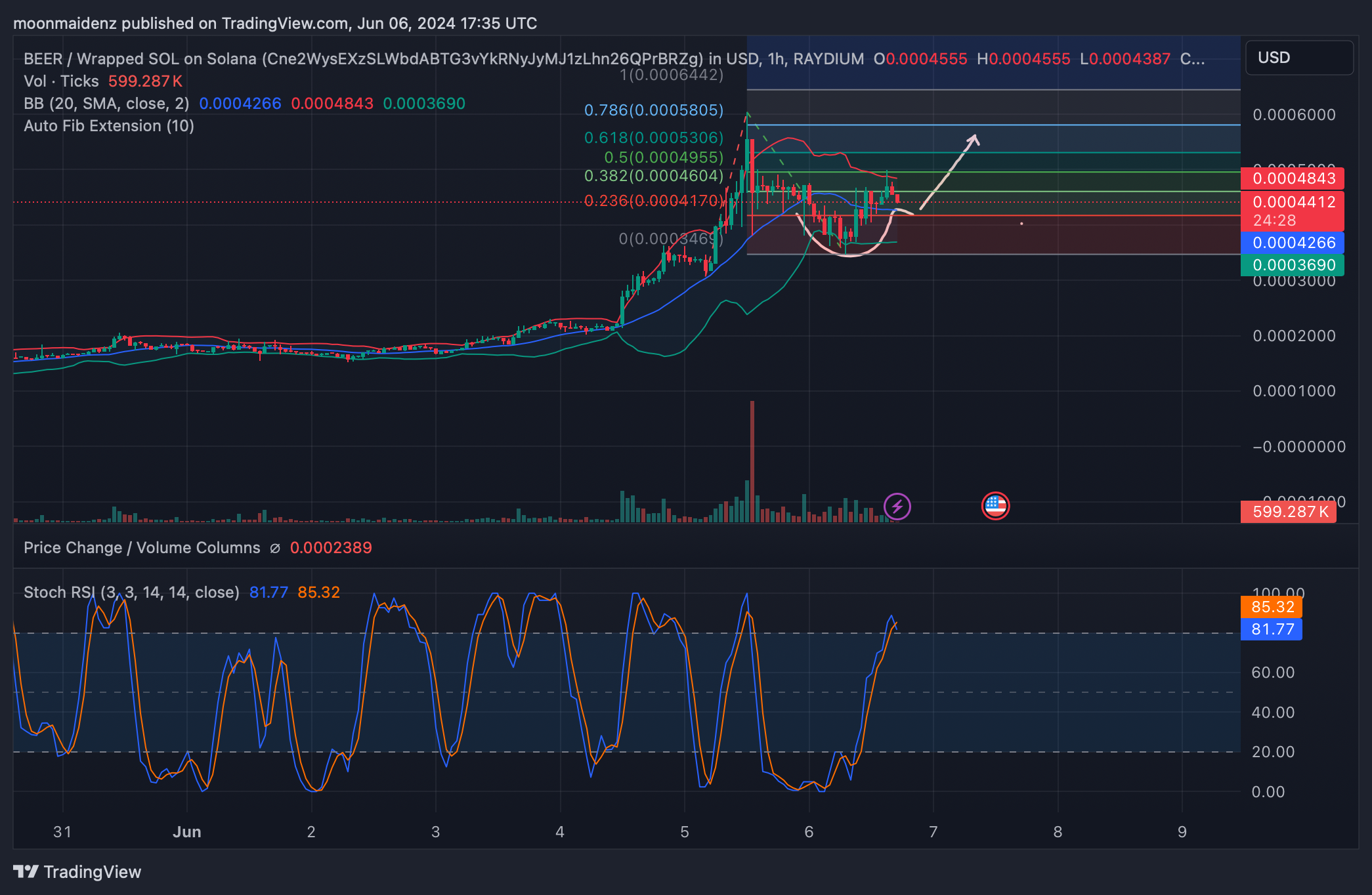Viewport: 1372px width, 895px height.
Task: Click the Price Change / Volume Columns label
Action: click(142, 548)
